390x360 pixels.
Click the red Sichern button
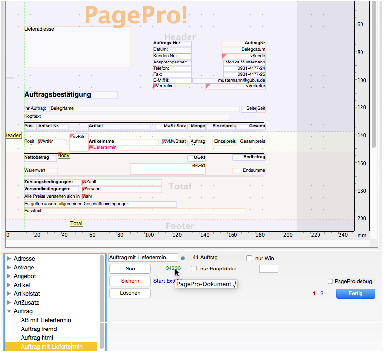[x=130, y=281]
